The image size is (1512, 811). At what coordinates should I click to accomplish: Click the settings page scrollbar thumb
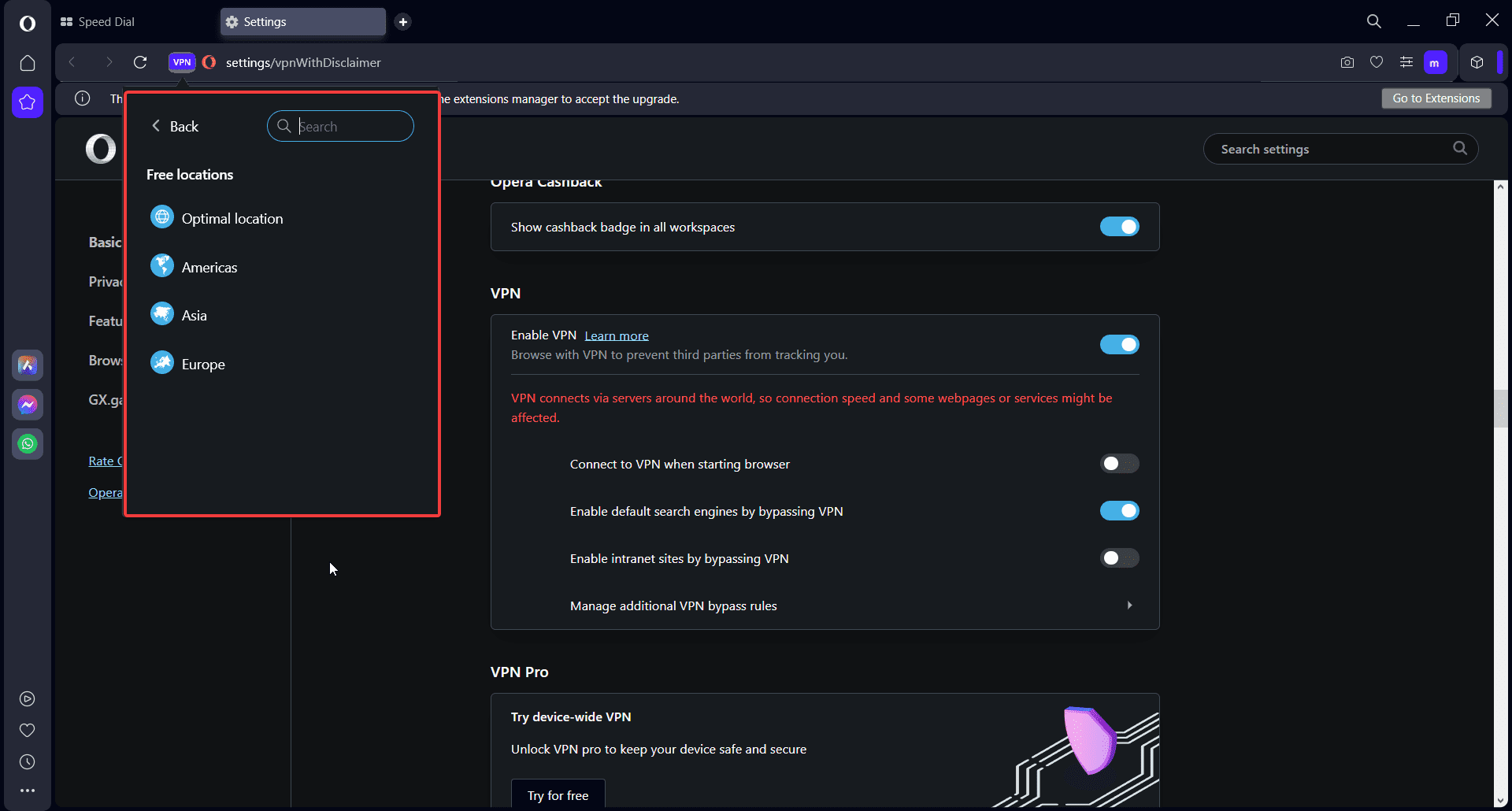[1501, 408]
